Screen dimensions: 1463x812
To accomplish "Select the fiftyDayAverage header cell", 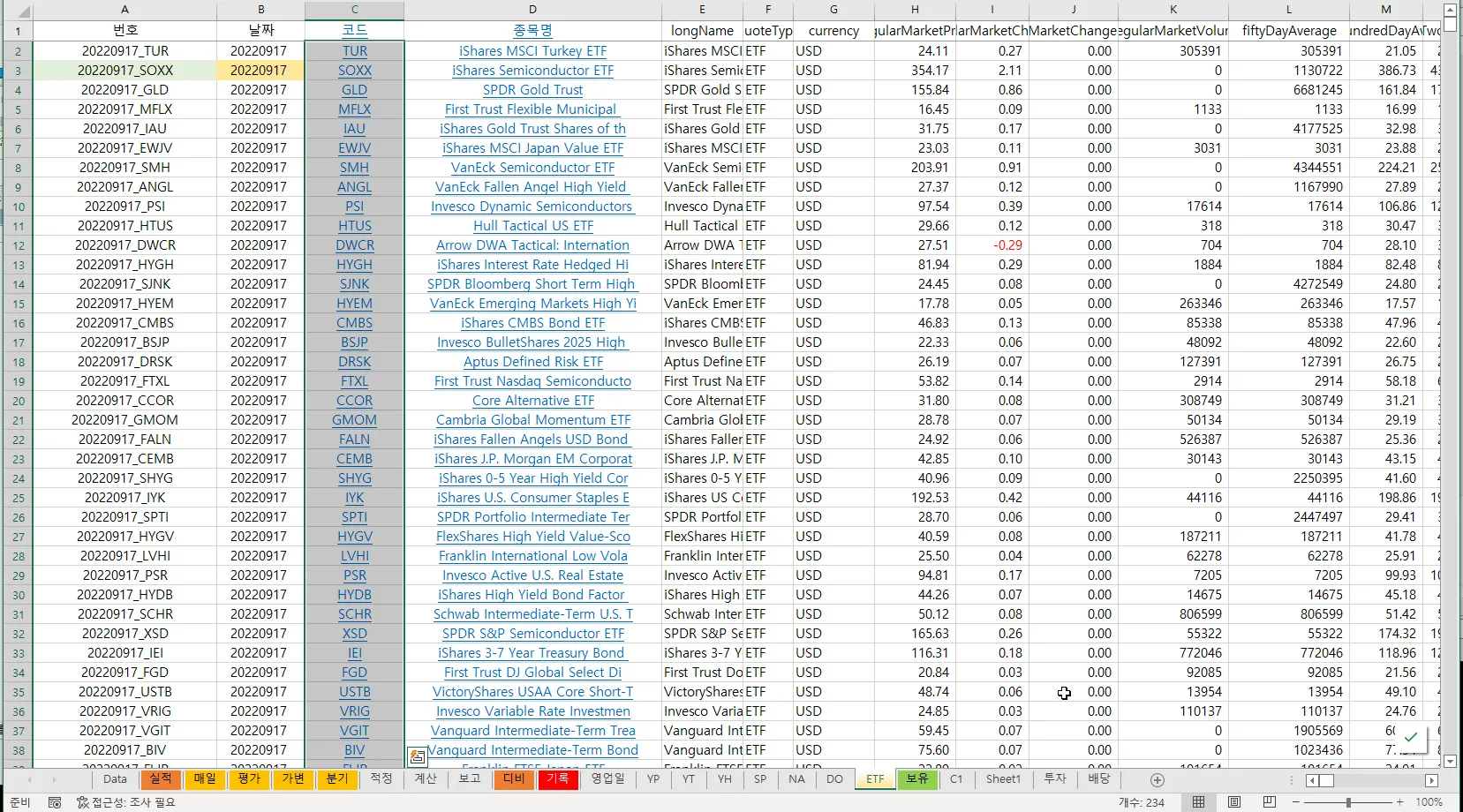I will click(x=1289, y=31).
